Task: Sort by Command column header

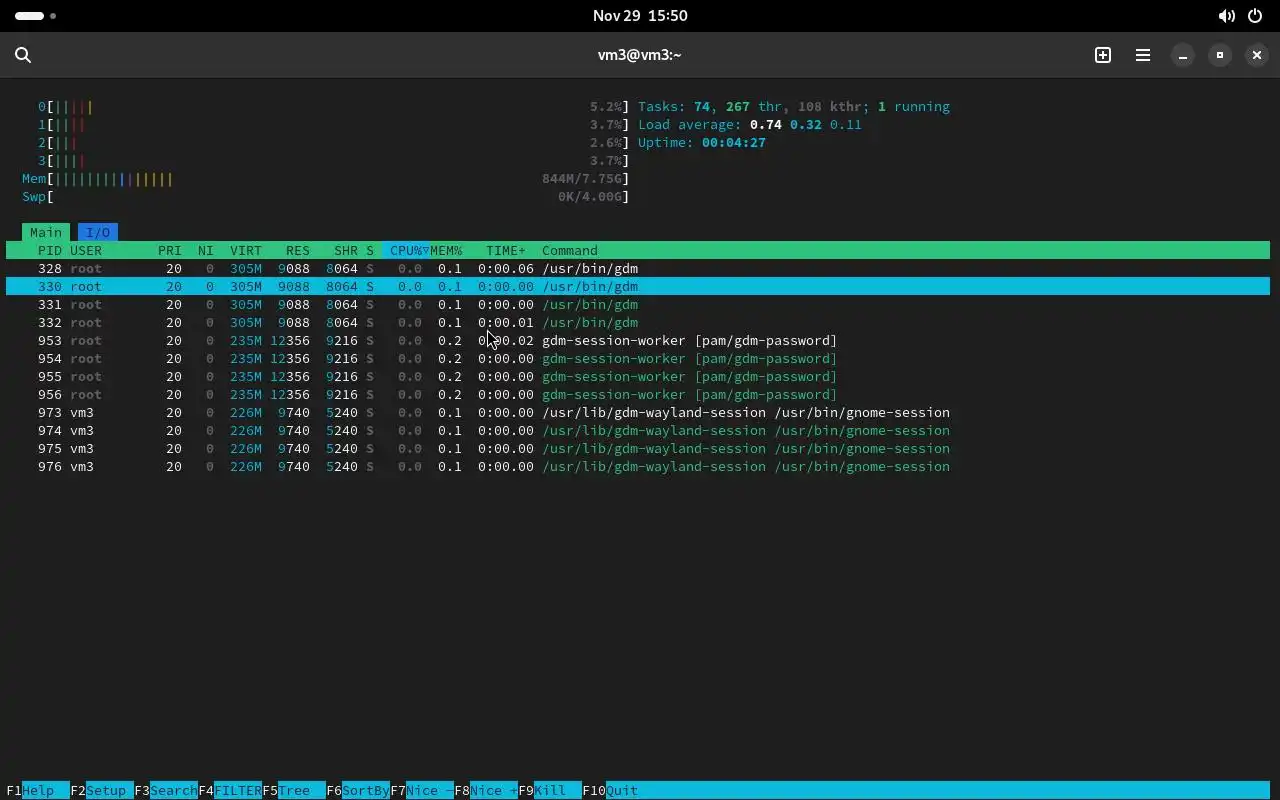Action: pyautogui.click(x=570, y=251)
